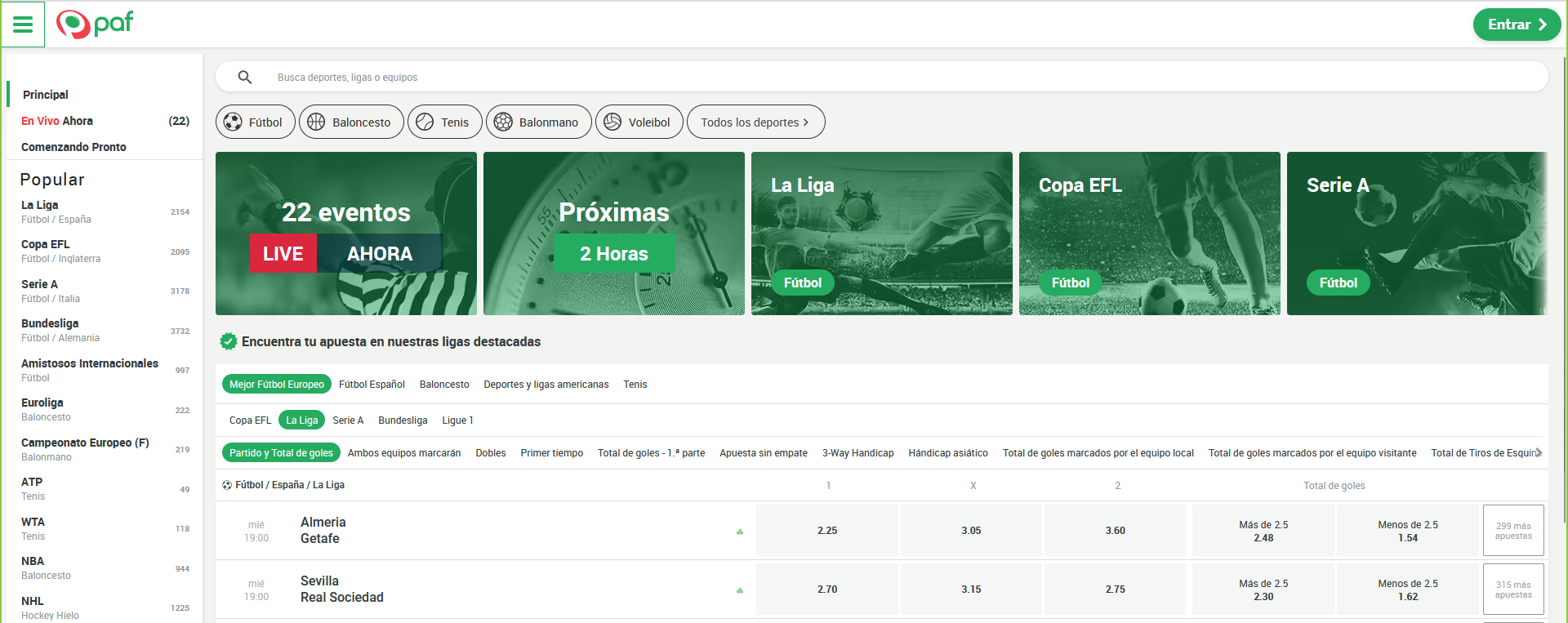This screenshot has height=623, width=1568.
Task: Open the Almeria Getafe match
Action: [323, 531]
